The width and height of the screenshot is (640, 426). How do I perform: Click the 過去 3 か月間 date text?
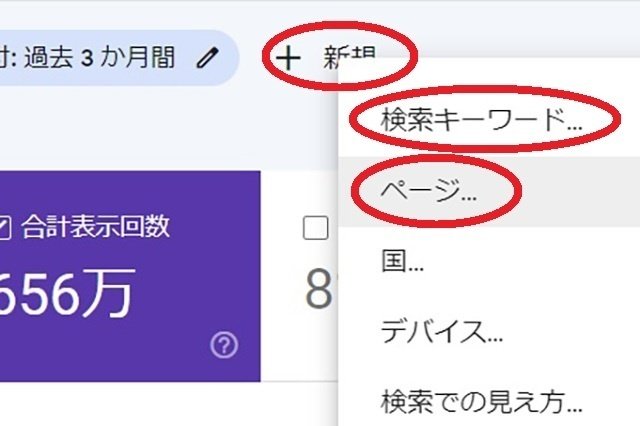pyautogui.click(x=100, y=57)
